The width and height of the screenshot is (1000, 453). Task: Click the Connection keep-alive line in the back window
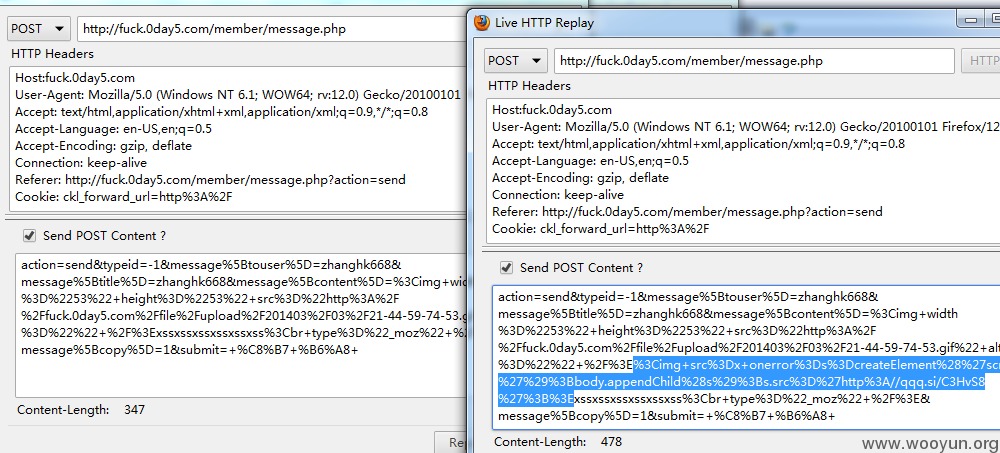pos(81,163)
